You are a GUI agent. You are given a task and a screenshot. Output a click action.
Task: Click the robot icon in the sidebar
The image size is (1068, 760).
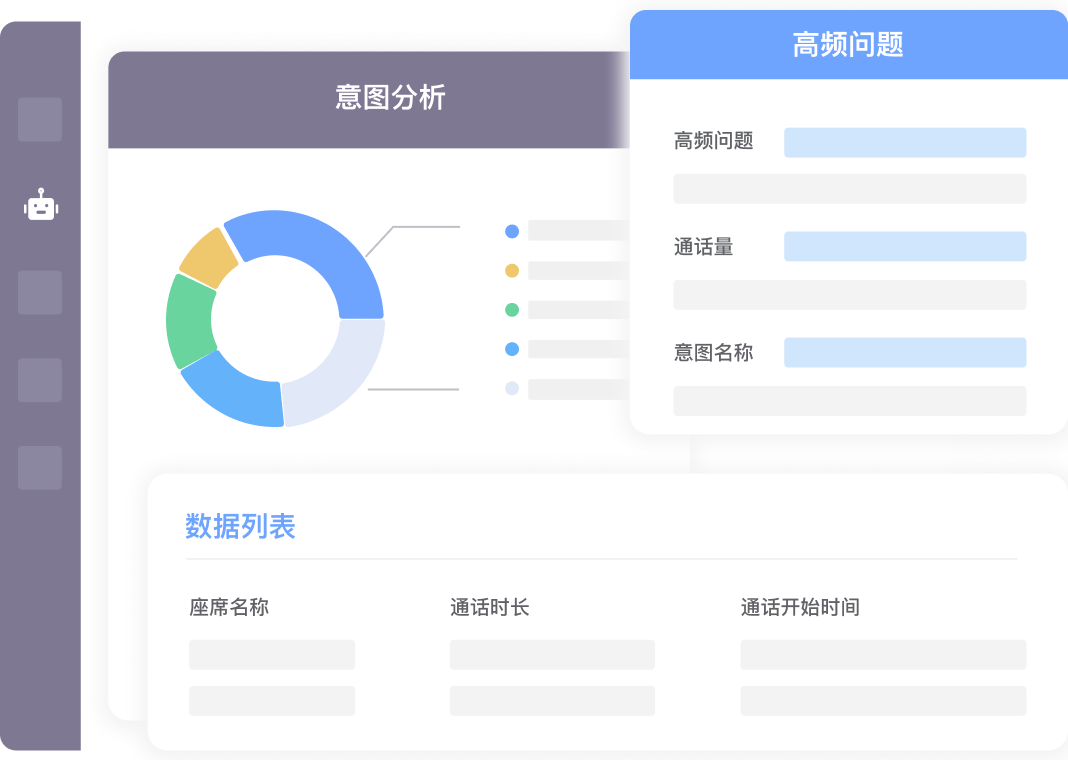[x=40, y=206]
